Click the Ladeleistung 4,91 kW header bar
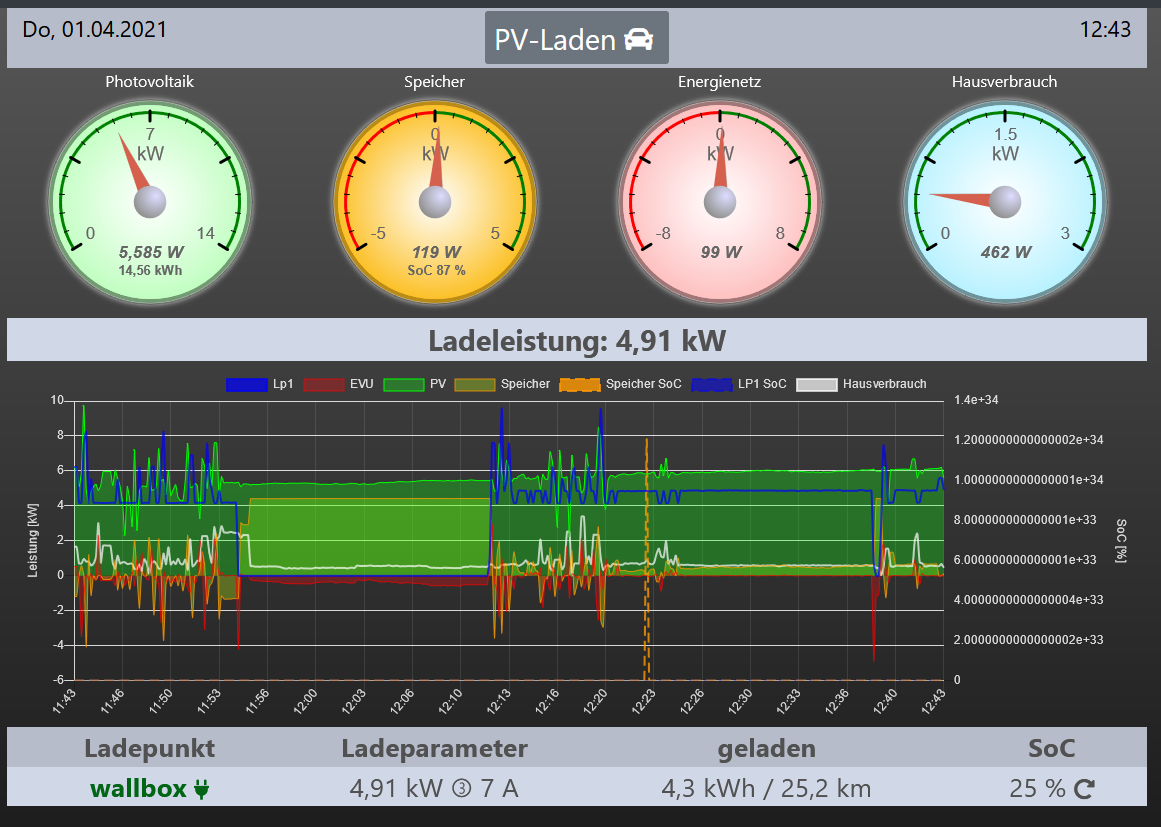 click(x=576, y=341)
